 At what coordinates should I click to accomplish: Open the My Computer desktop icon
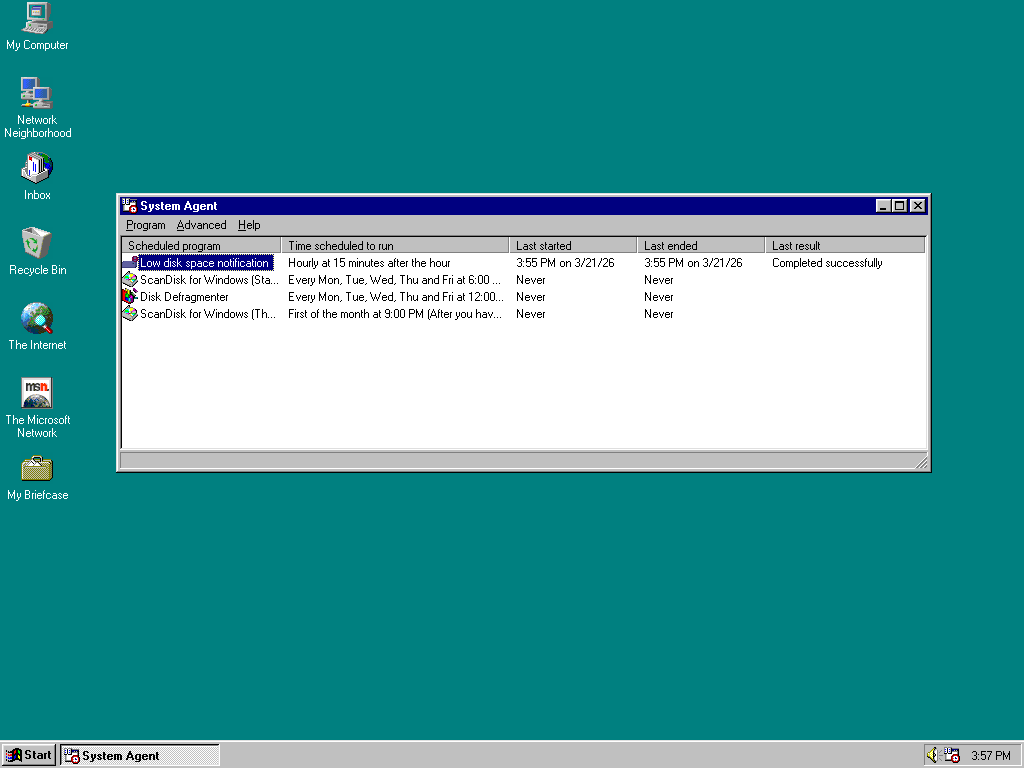[37, 20]
